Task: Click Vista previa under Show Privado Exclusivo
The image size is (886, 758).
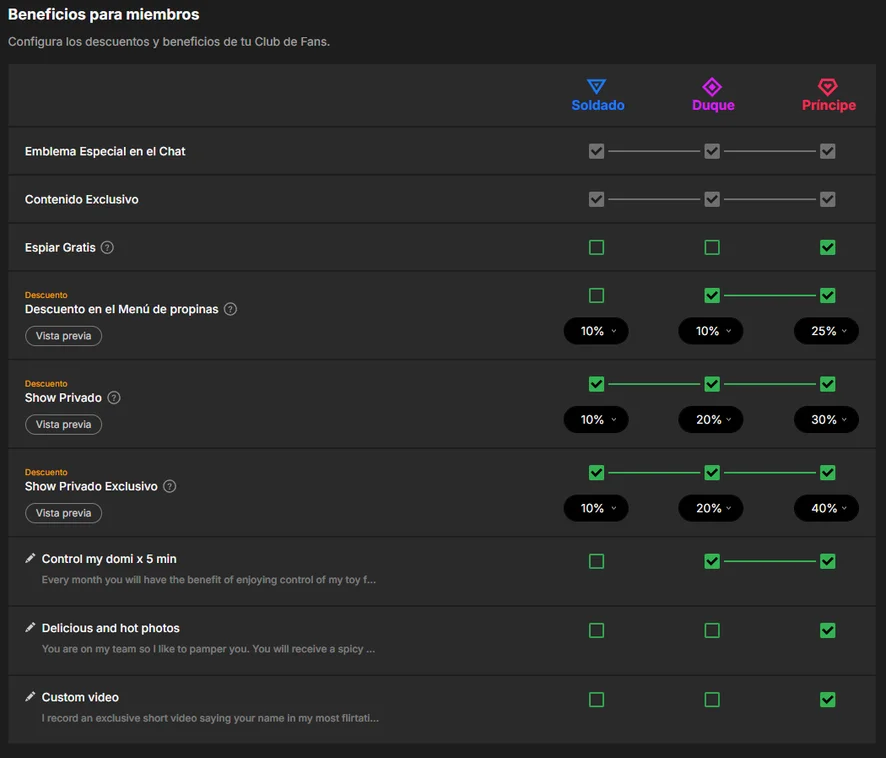Action: [63, 513]
